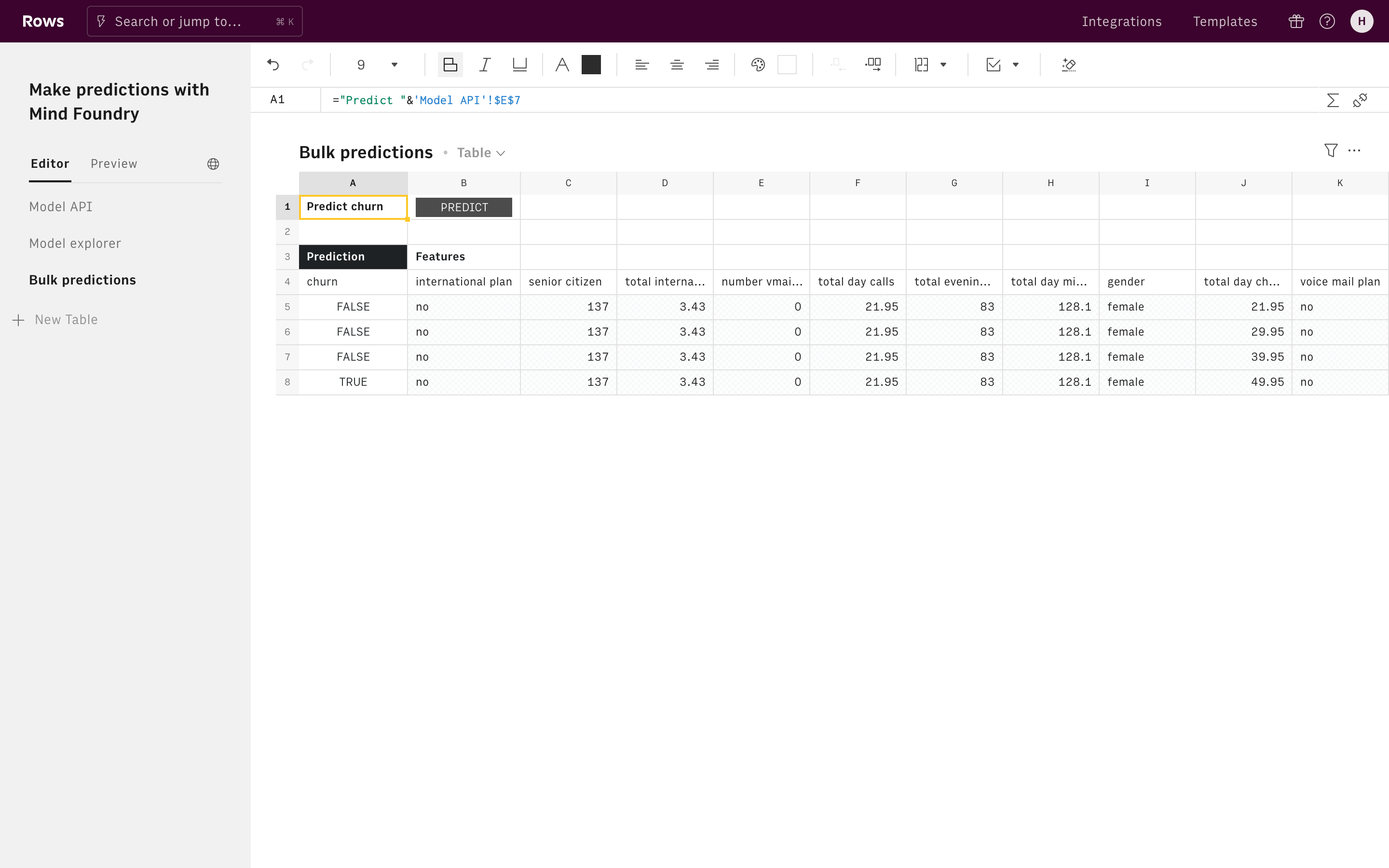Click the formula bar text
Screen dimensions: 1389x868
pyautogui.click(x=426, y=100)
